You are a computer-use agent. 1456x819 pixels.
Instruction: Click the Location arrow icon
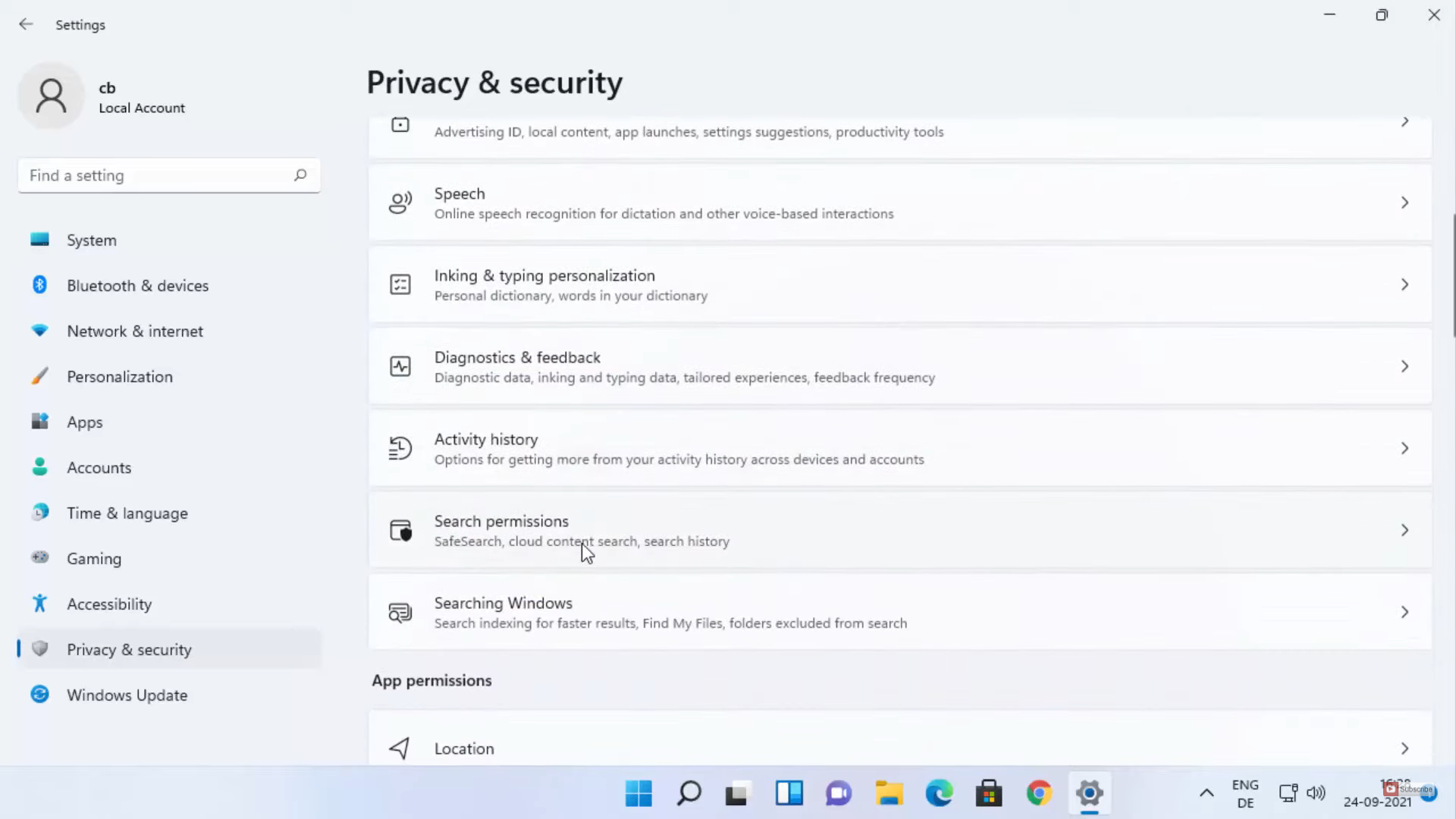tap(400, 748)
